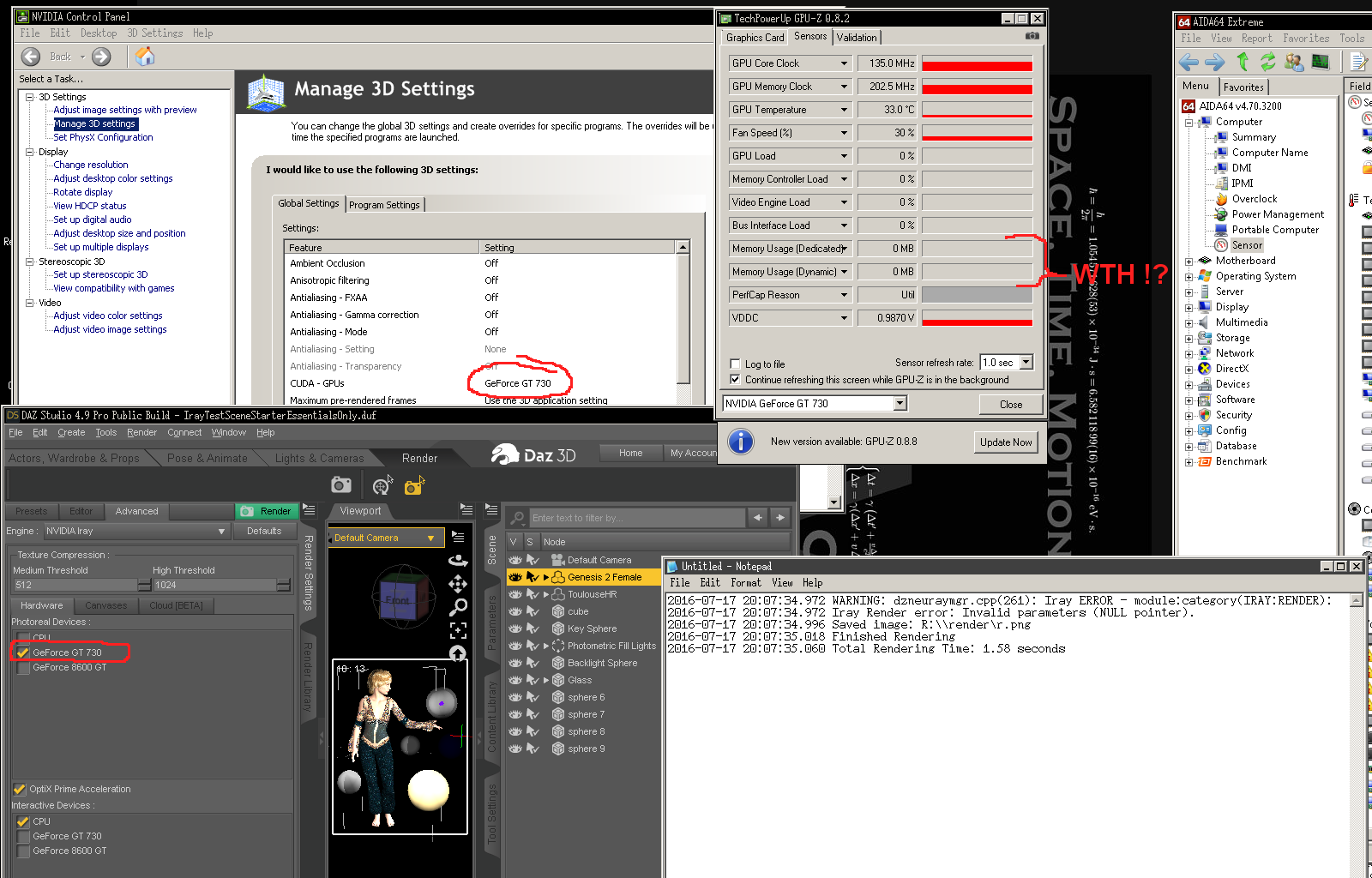The image size is (1372, 878).
Task: Open Adjust image settings with preview link
Action: click(125, 110)
